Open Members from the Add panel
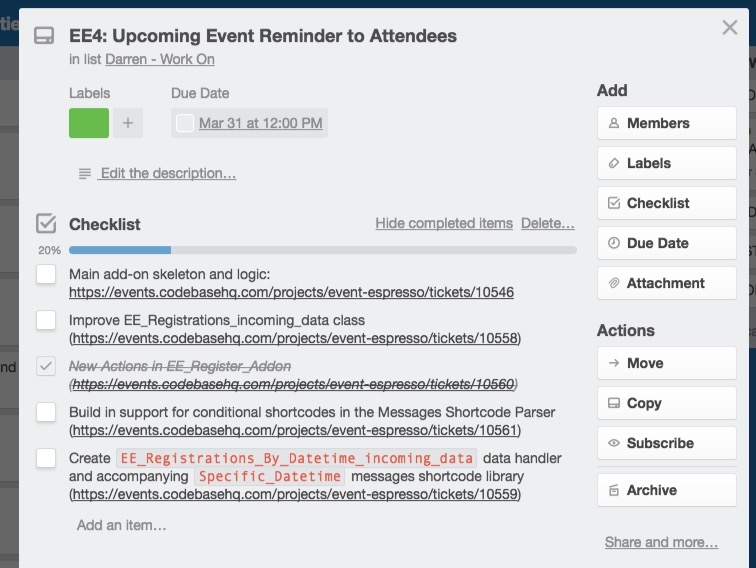The height and width of the screenshot is (568, 756). pyautogui.click(x=667, y=123)
